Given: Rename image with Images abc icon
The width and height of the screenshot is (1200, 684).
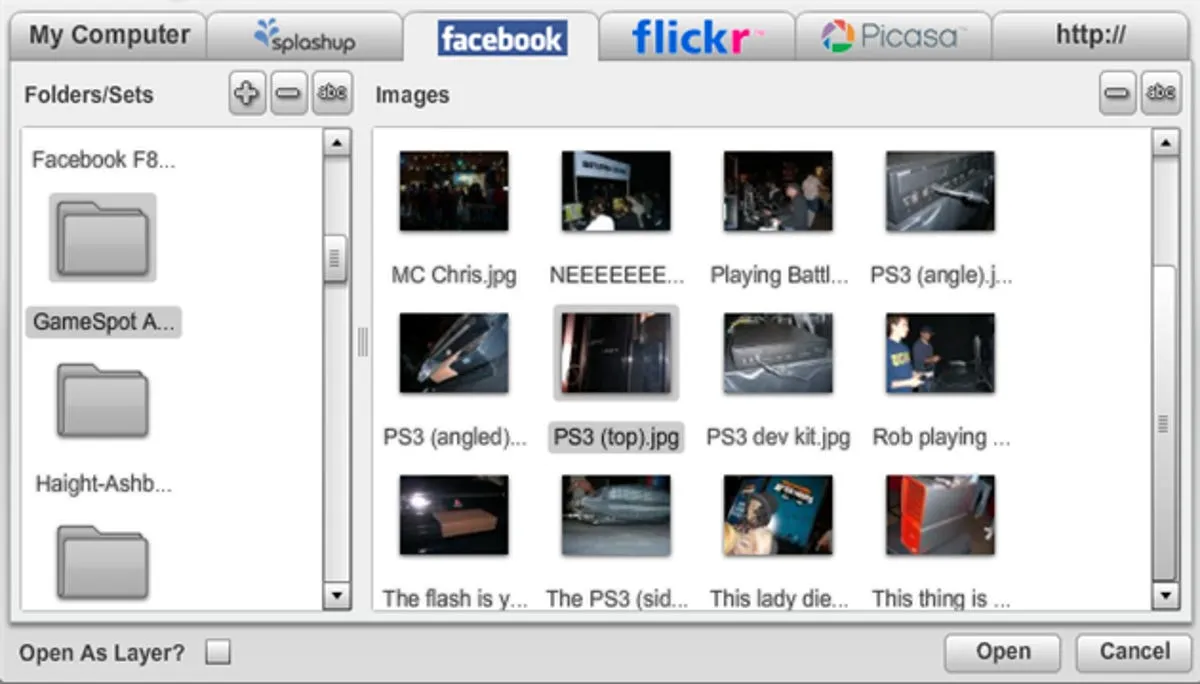Looking at the screenshot, I should 1160,94.
